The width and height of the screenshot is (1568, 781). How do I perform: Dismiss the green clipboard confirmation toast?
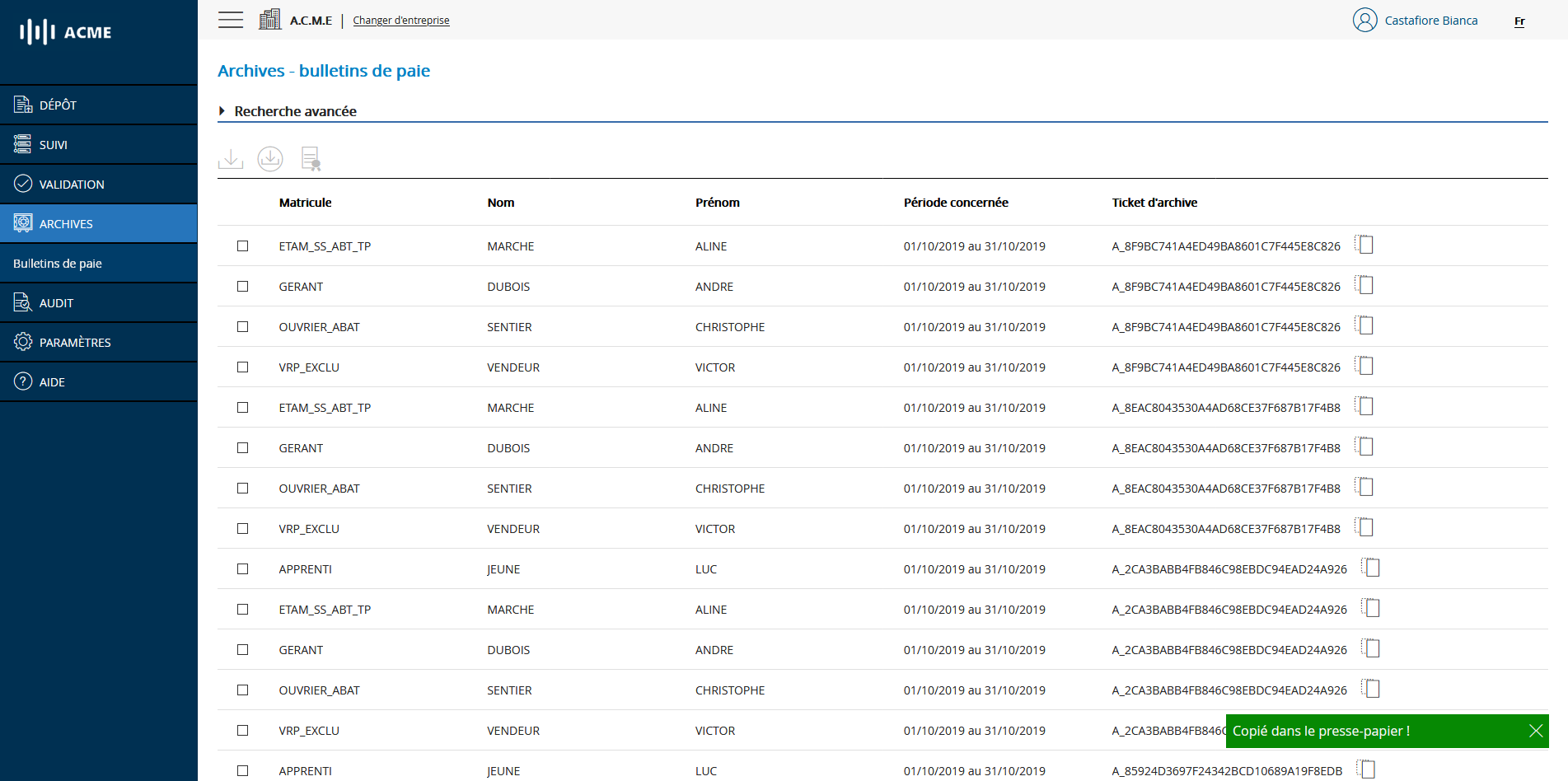coord(1536,731)
